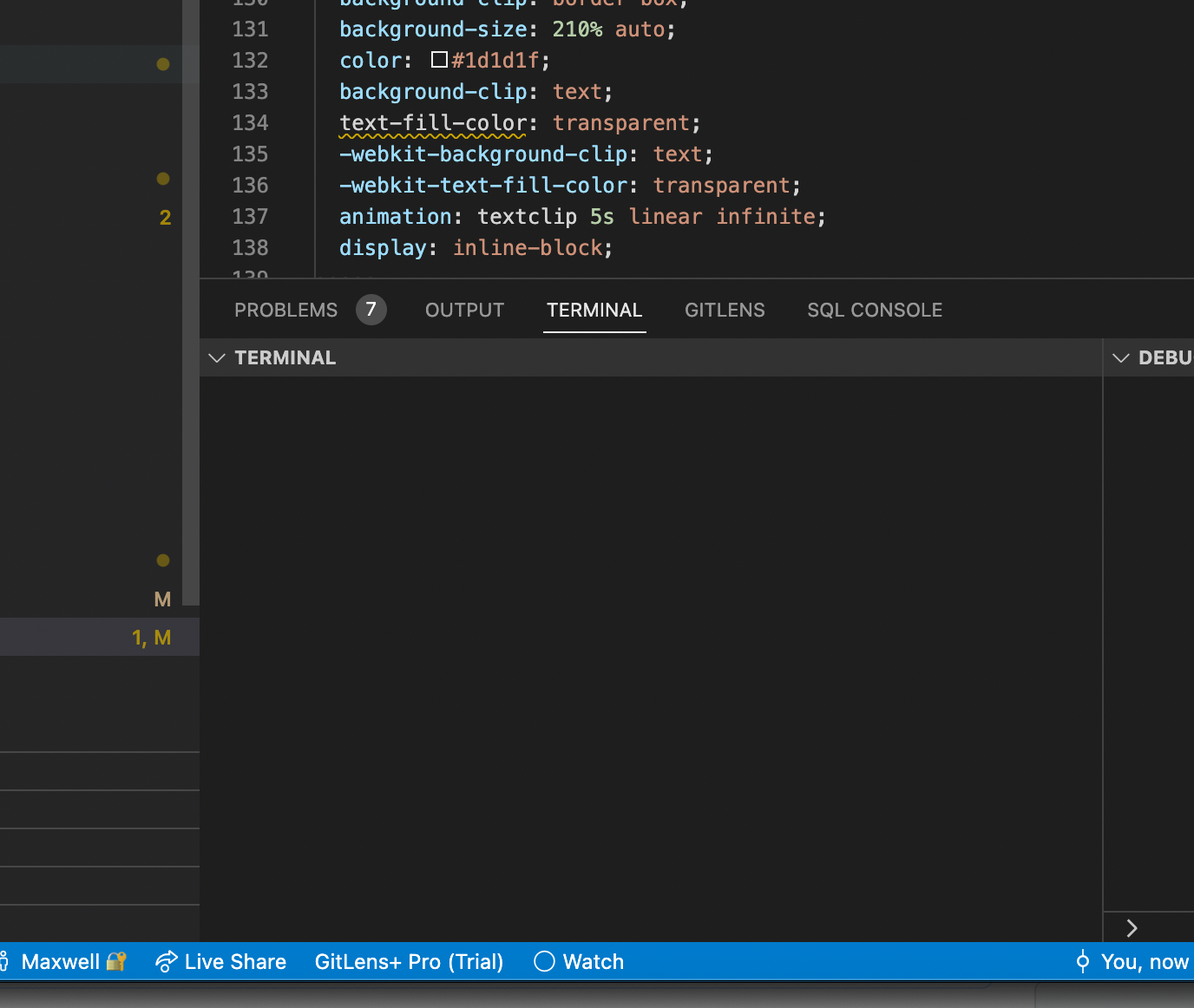Select the sidebar row marked 'M'
This screenshot has width=1194, height=1008.
click(91, 599)
